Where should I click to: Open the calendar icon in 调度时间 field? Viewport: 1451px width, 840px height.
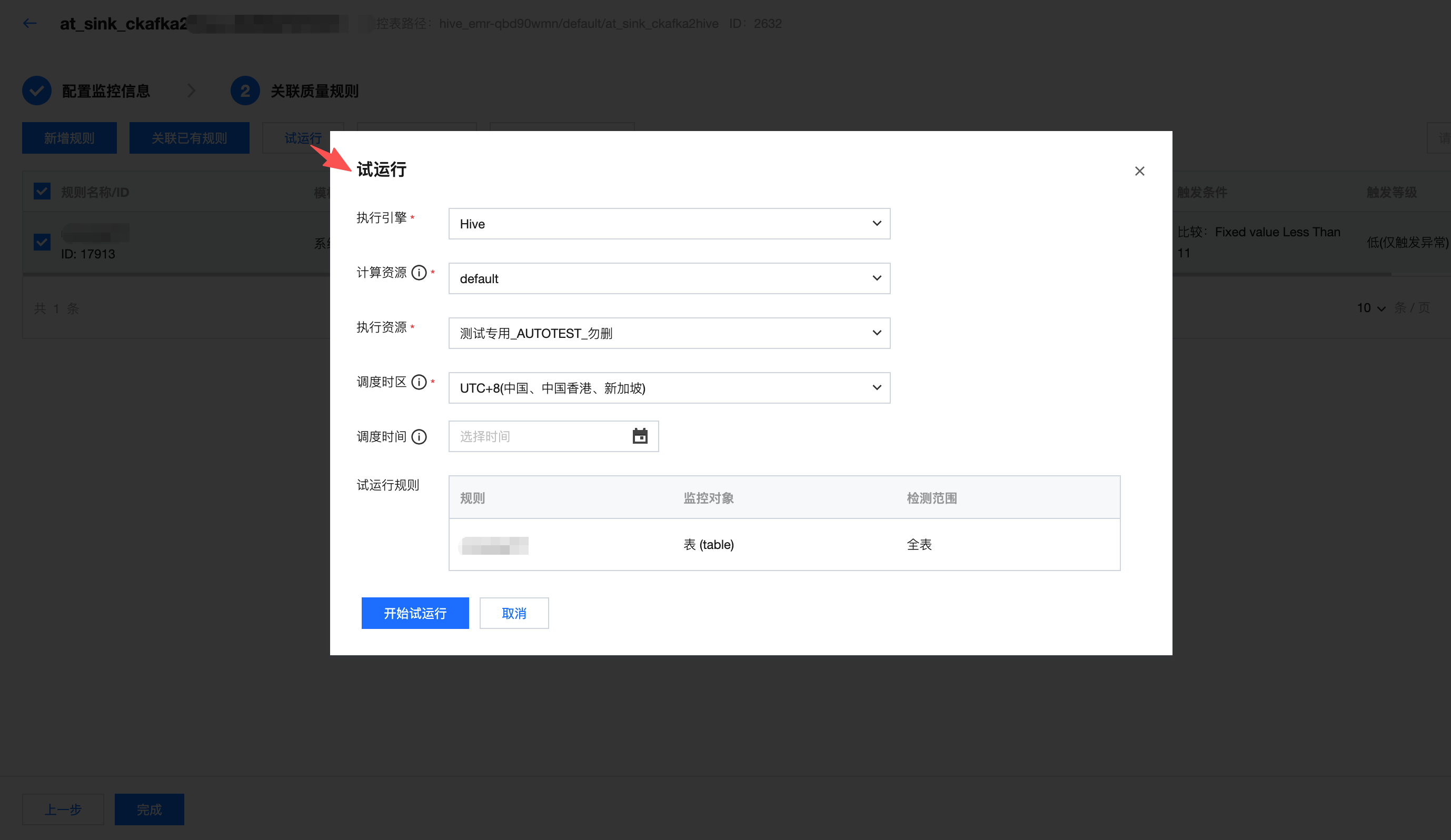tap(640, 436)
